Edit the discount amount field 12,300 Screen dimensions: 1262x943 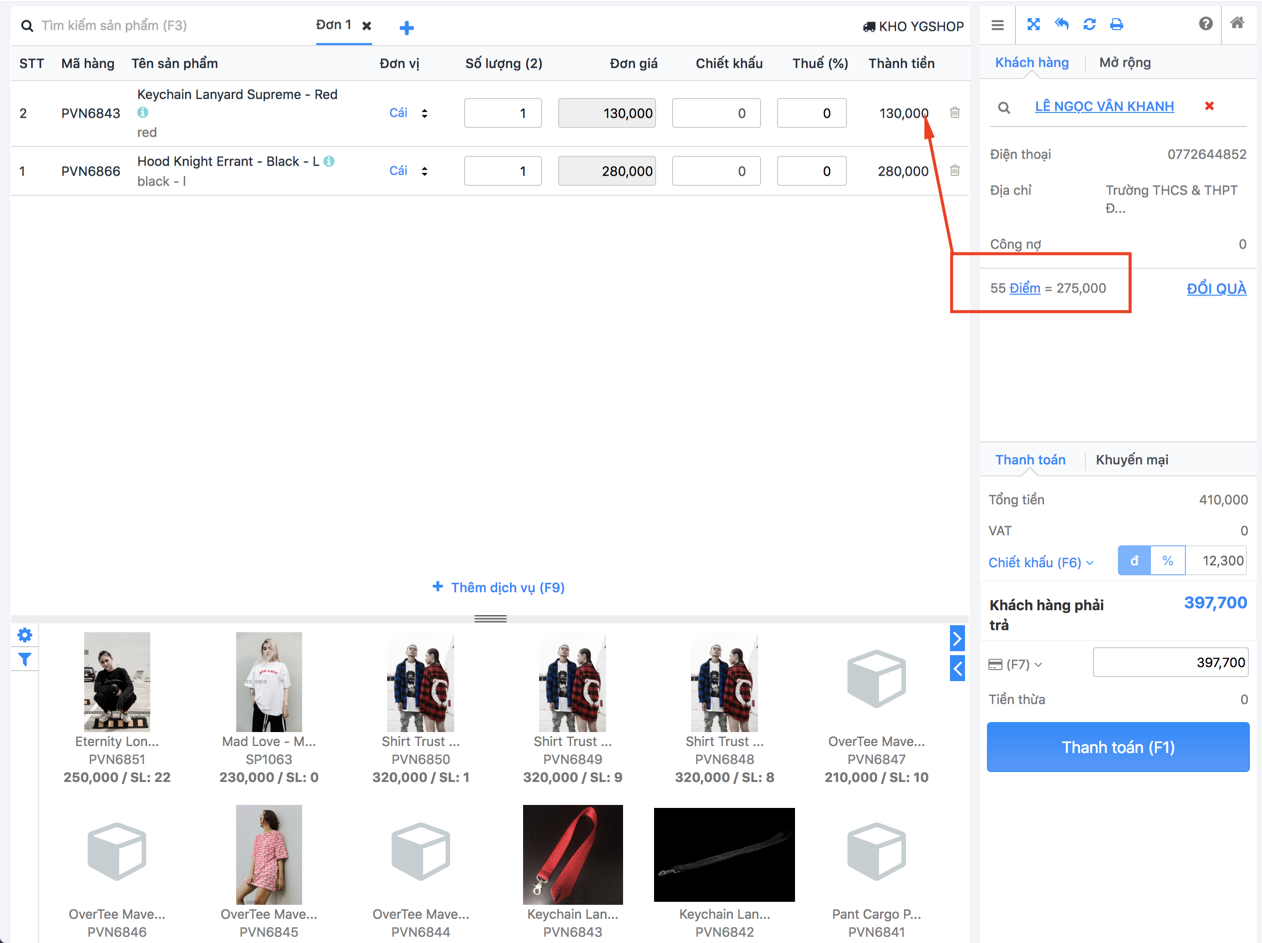pos(1216,561)
